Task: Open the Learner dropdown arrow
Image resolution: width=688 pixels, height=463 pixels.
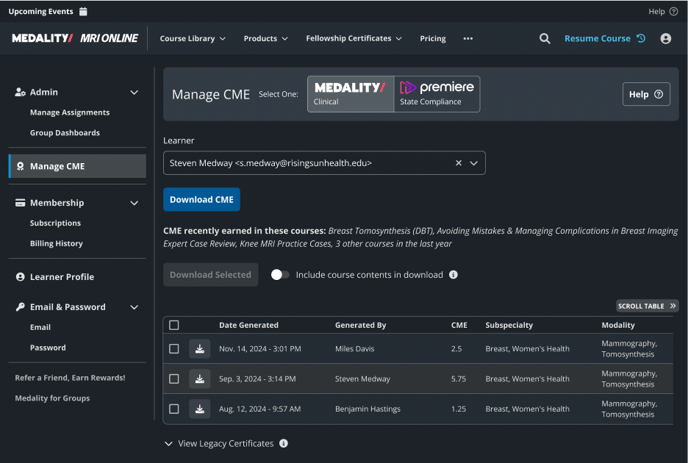Action: coord(474,163)
